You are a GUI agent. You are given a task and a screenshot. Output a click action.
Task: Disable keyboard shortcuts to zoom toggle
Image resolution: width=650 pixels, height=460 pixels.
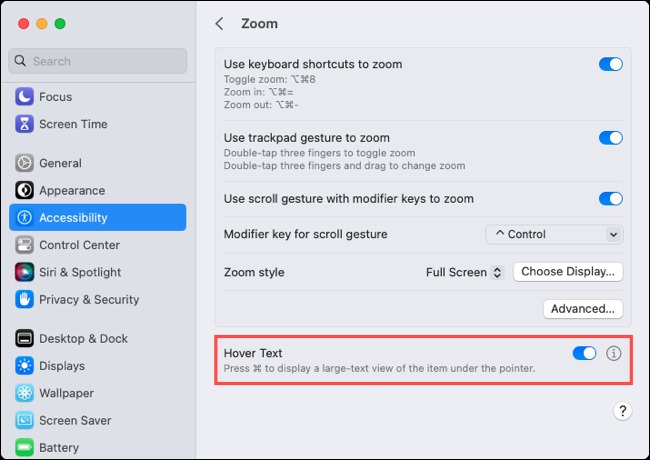(611, 64)
